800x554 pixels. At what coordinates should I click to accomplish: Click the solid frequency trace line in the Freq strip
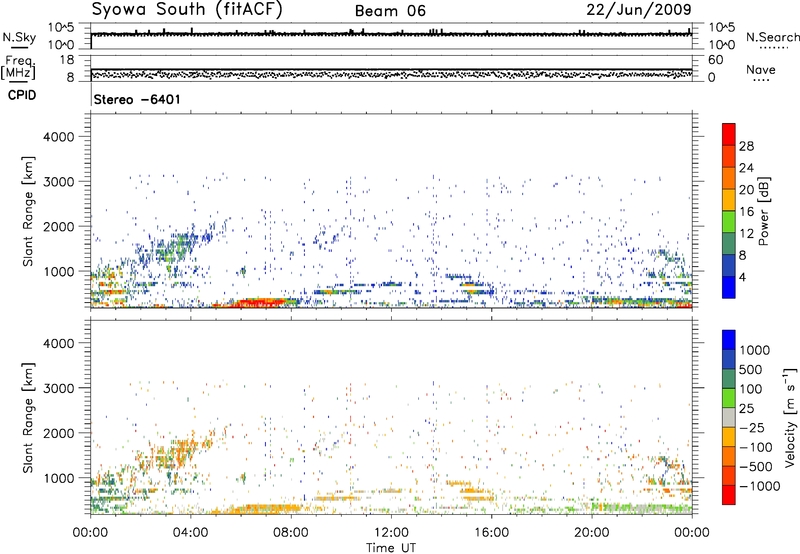tap(391, 69)
